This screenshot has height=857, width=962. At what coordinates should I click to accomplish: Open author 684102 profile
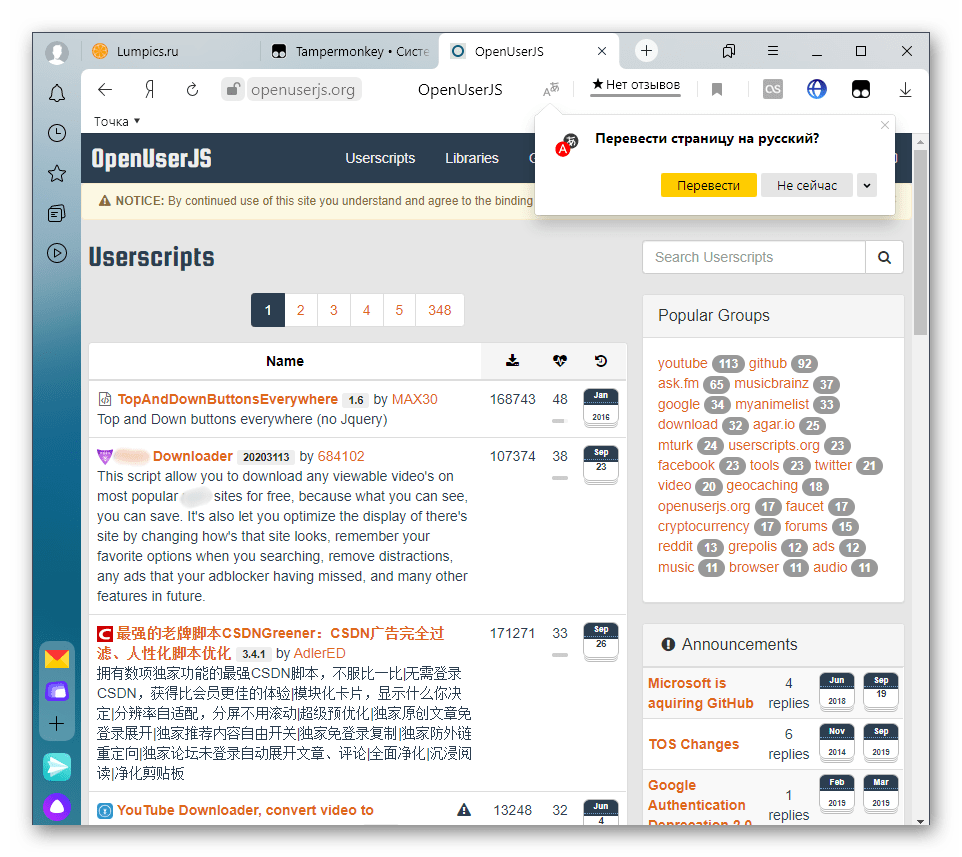pos(341,456)
